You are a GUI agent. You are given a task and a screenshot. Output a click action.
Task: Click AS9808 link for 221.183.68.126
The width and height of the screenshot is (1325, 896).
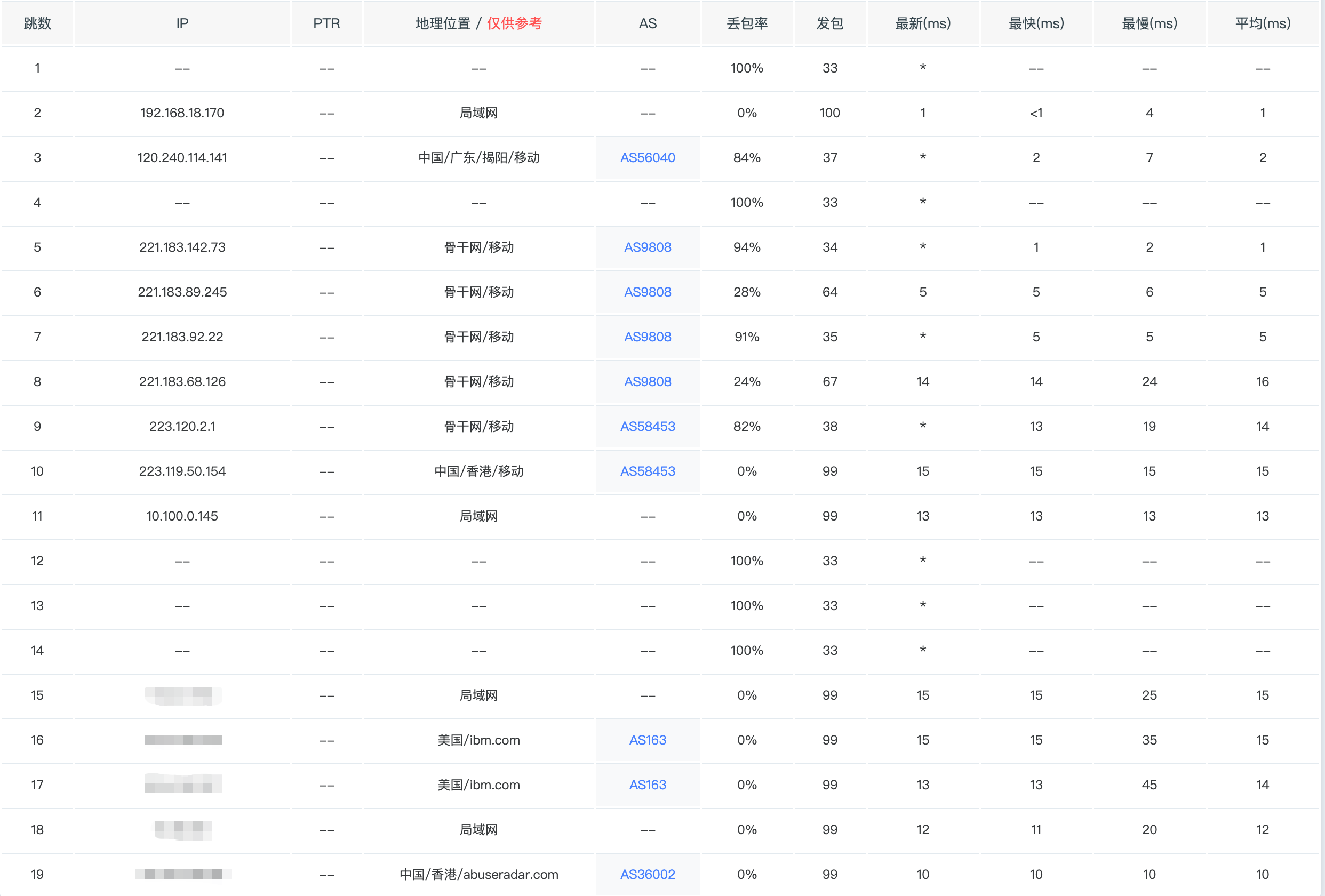pos(647,382)
